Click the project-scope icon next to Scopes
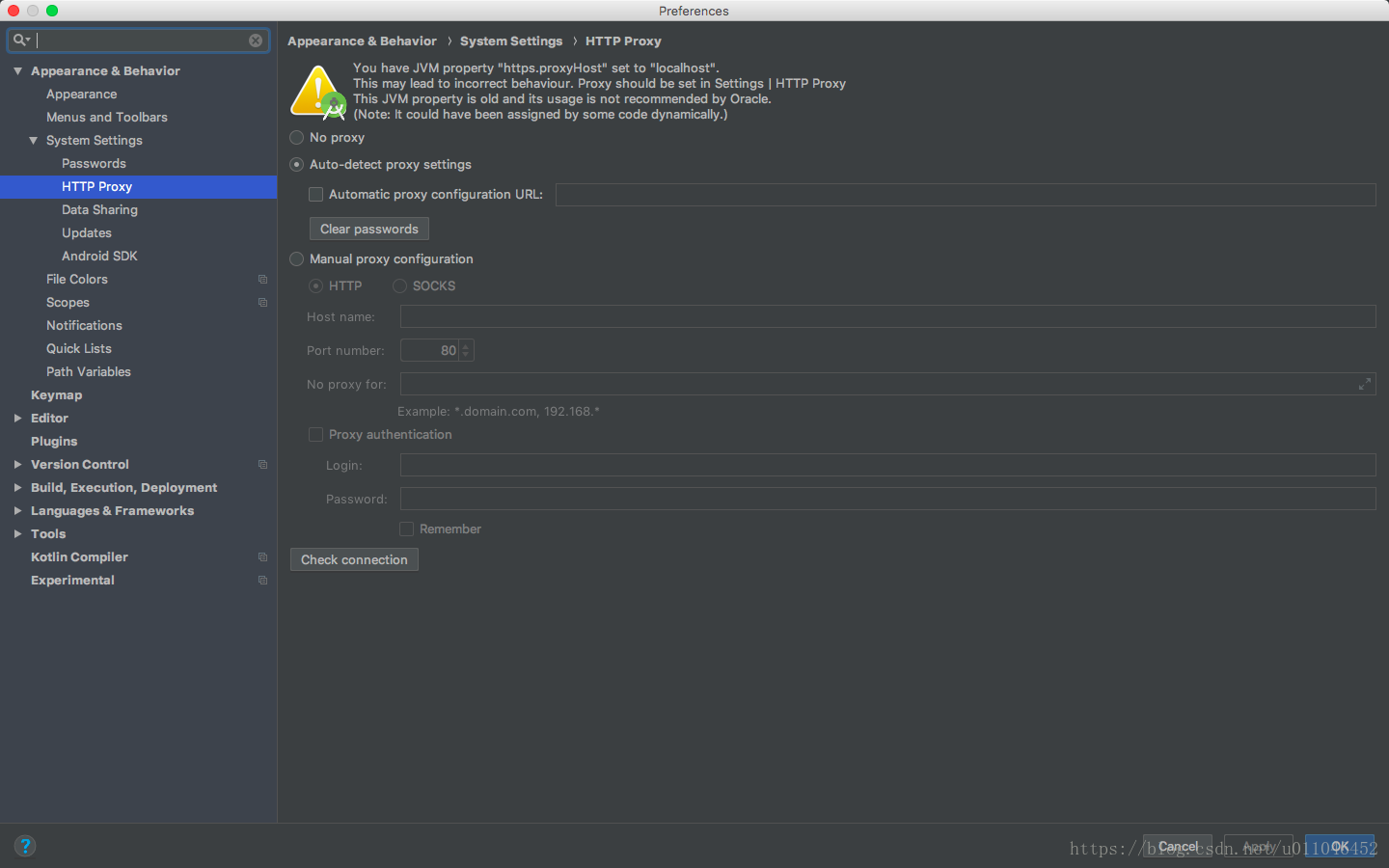The image size is (1389, 868). click(262, 302)
